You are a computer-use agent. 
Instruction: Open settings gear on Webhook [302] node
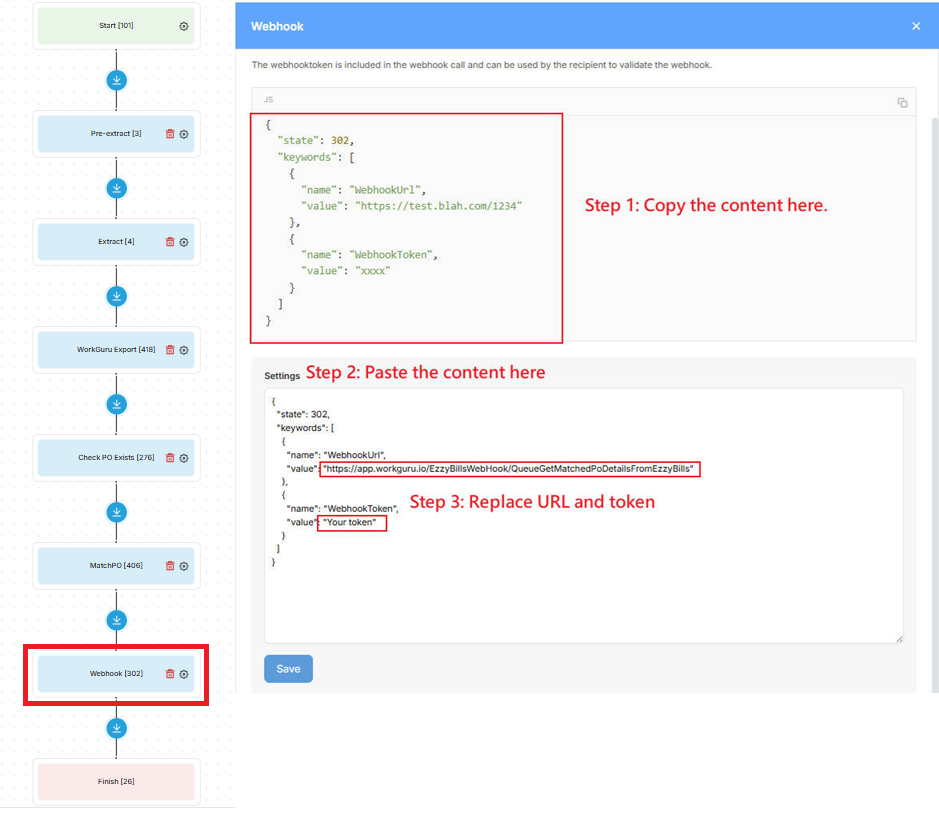coord(184,674)
